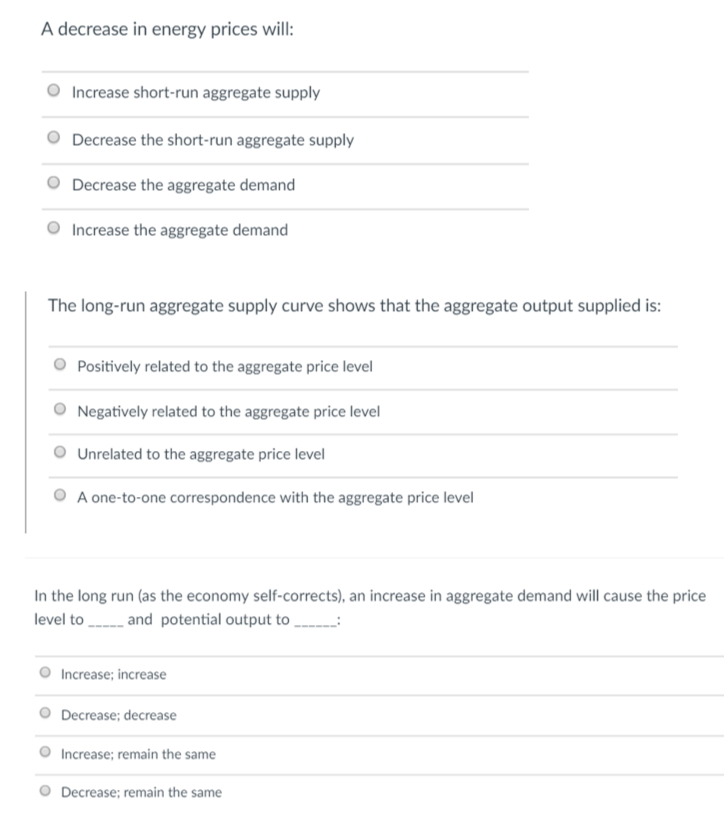The image size is (724, 819).
Task: Click the 'Increase; remain the same' answer text
Action: coord(138,754)
